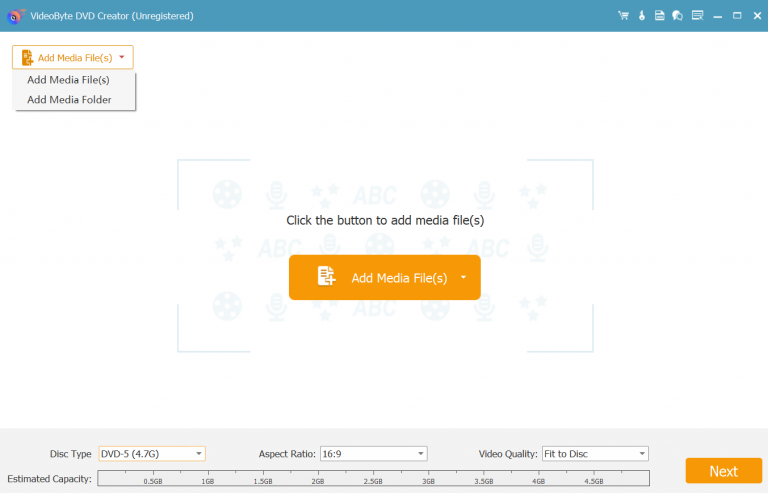Image resolution: width=768 pixels, height=493 pixels.
Task: Click the file icon on top-left Add Media button
Action: 27,58
